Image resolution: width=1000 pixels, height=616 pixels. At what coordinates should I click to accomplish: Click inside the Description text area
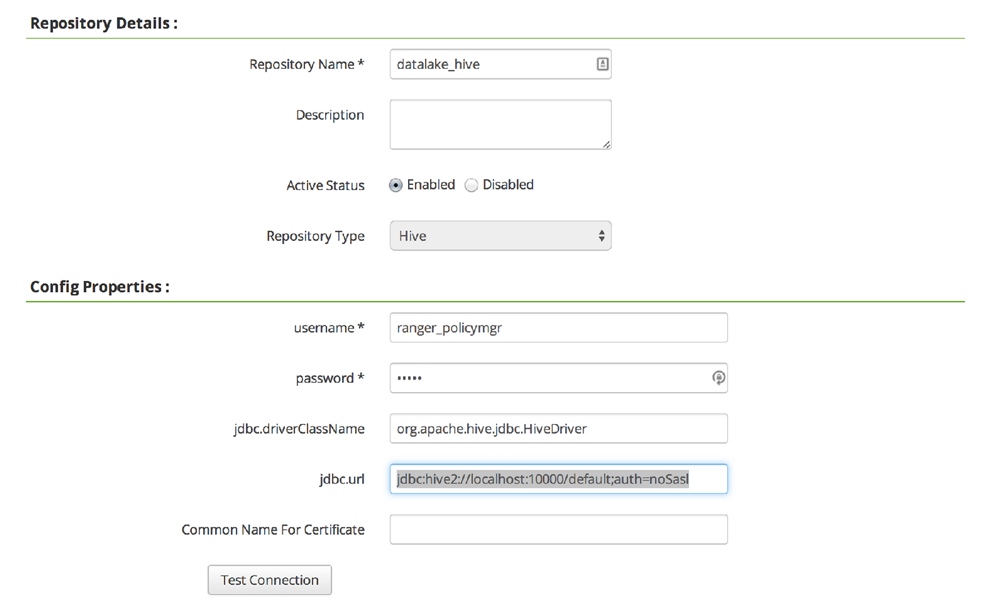click(501, 124)
